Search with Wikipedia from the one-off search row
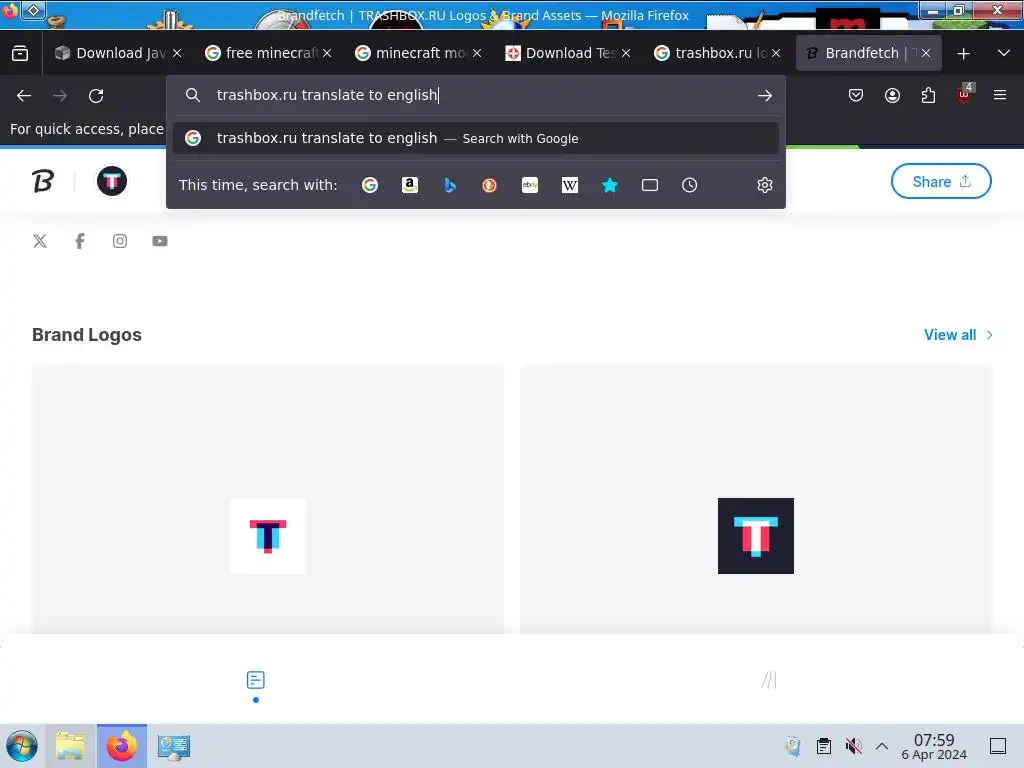1024x768 pixels. coord(569,185)
